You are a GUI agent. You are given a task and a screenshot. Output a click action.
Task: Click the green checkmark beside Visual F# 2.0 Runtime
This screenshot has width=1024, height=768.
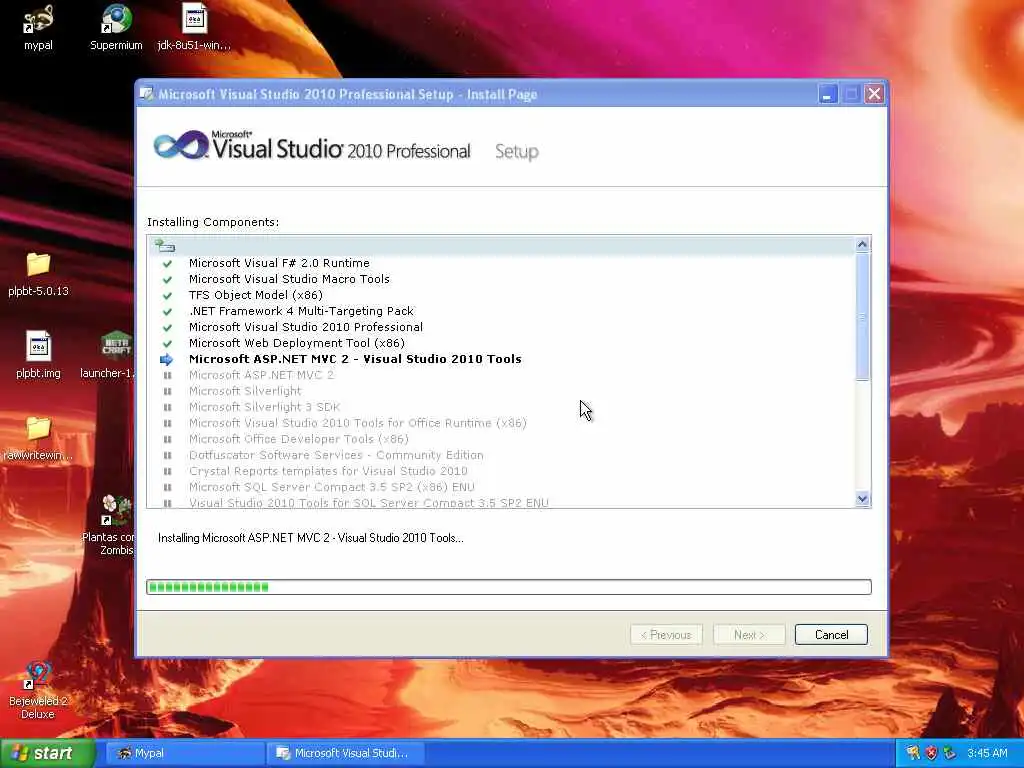167,264
